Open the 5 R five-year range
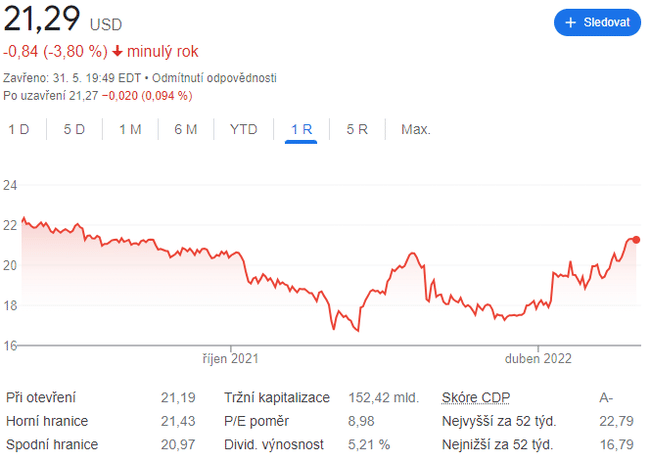The width and height of the screenshot is (650, 459). click(x=357, y=129)
